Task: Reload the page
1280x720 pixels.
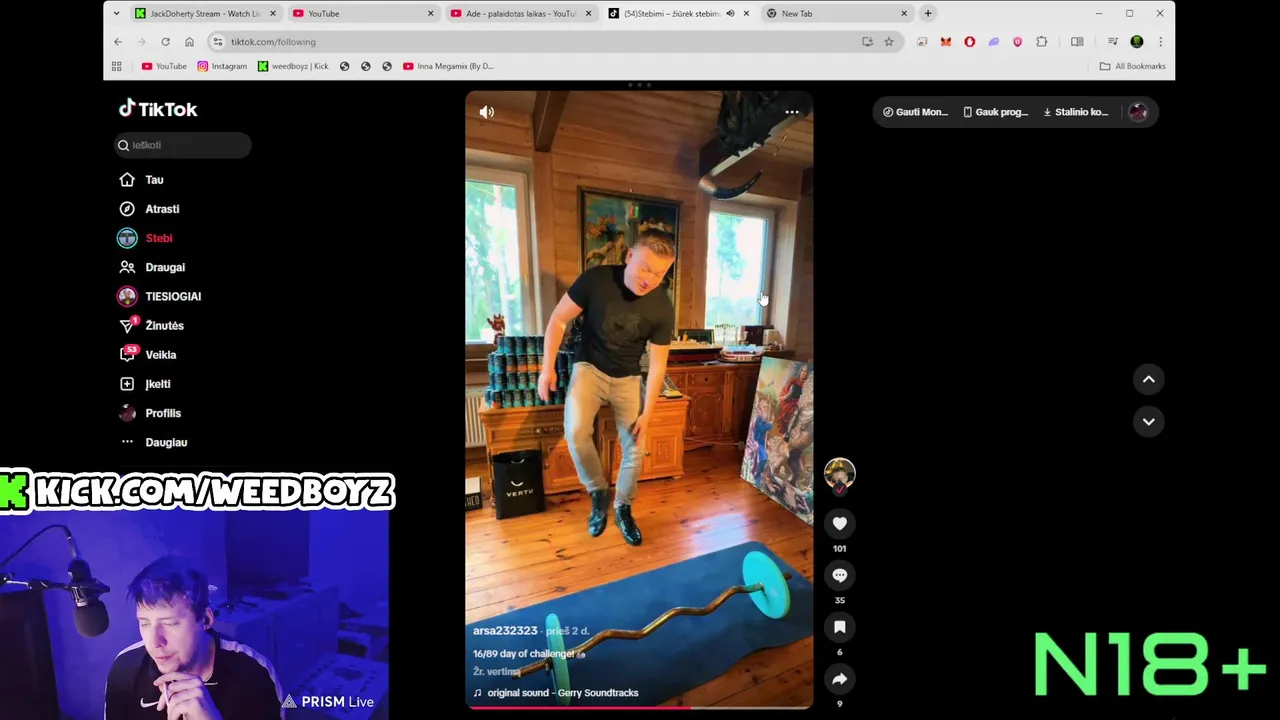Action: tap(165, 42)
